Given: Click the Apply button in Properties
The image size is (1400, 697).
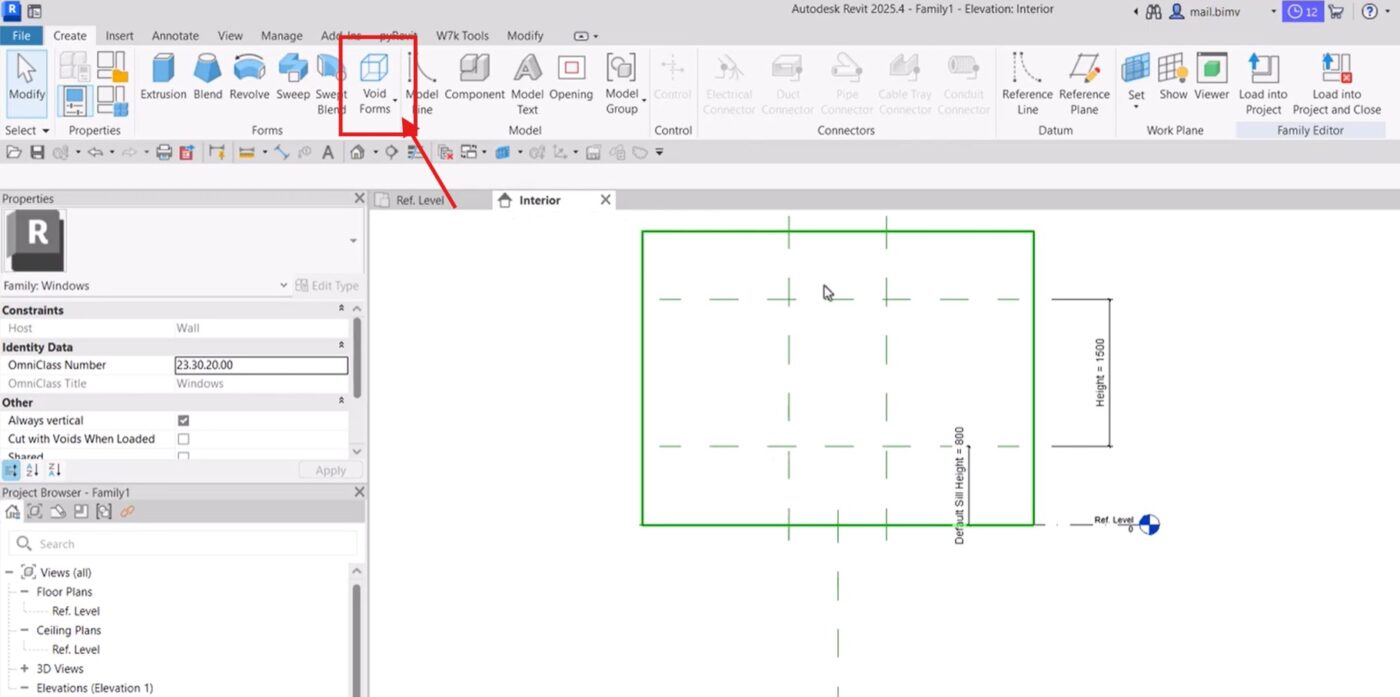Looking at the screenshot, I should pyautogui.click(x=330, y=470).
